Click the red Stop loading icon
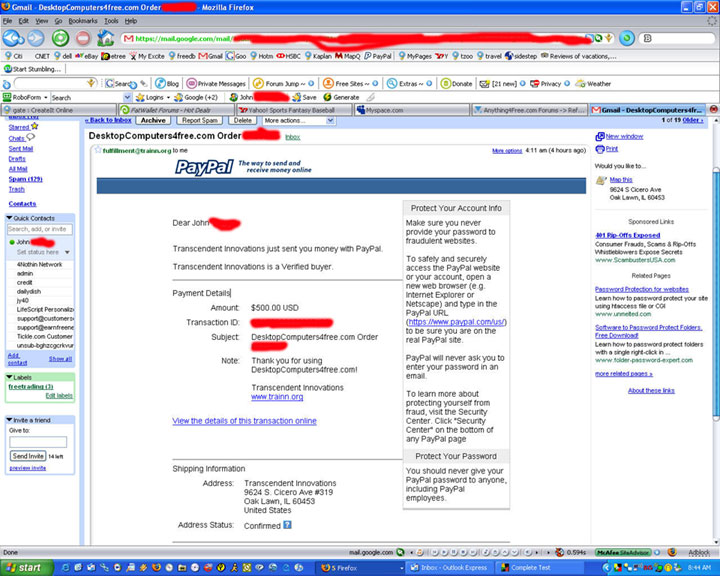720x576 pixels. [x=83, y=38]
